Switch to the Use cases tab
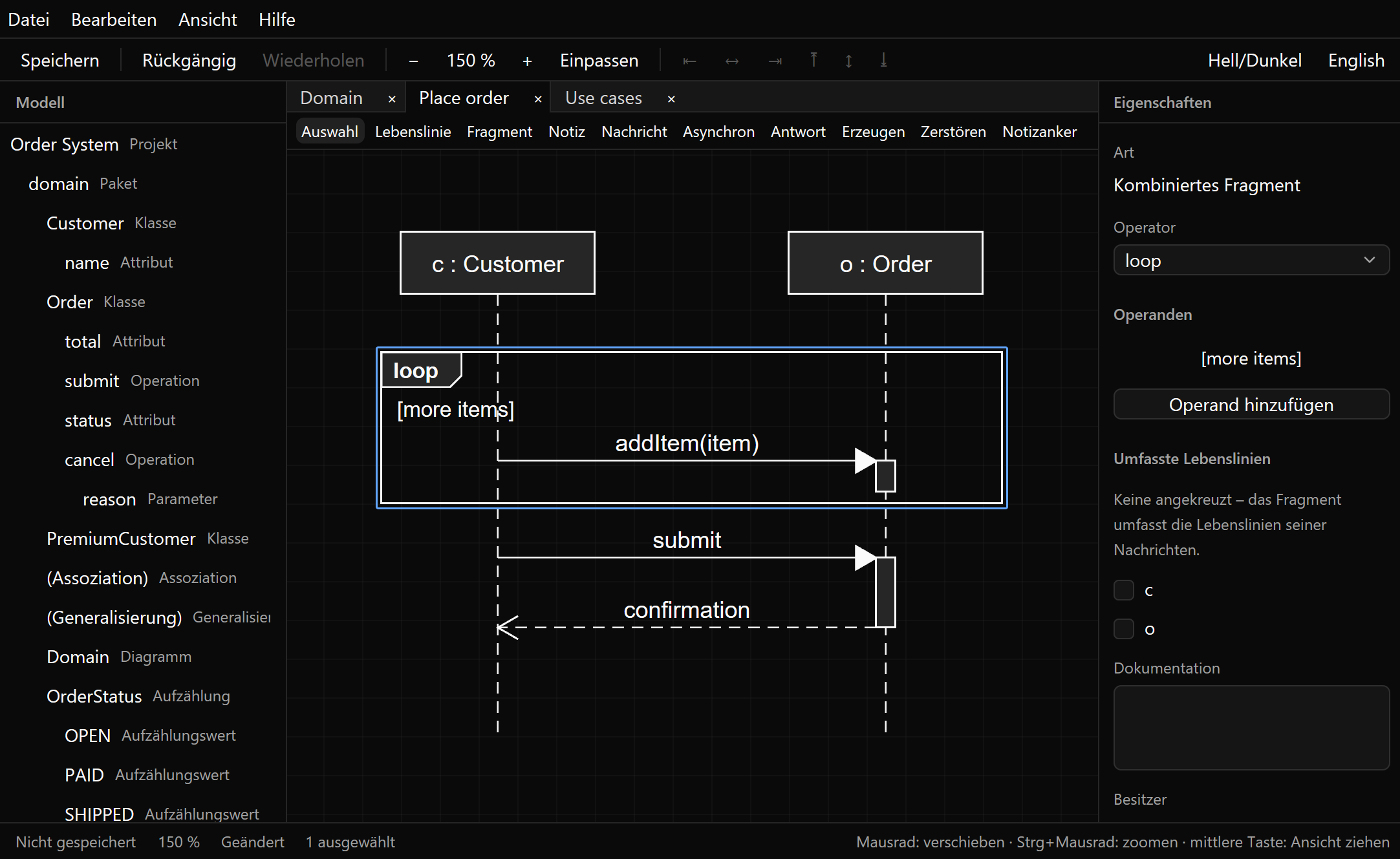1400x859 pixels. [603, 98]
